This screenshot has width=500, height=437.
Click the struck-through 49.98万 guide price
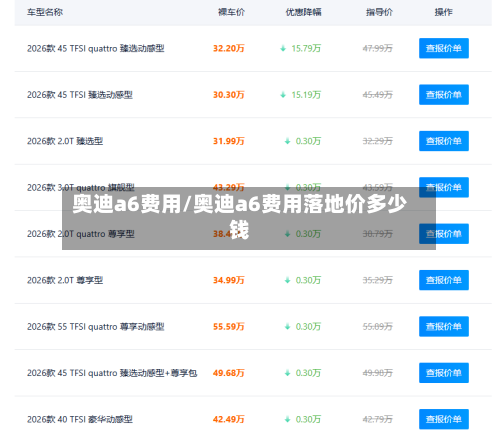pos(378,373)
